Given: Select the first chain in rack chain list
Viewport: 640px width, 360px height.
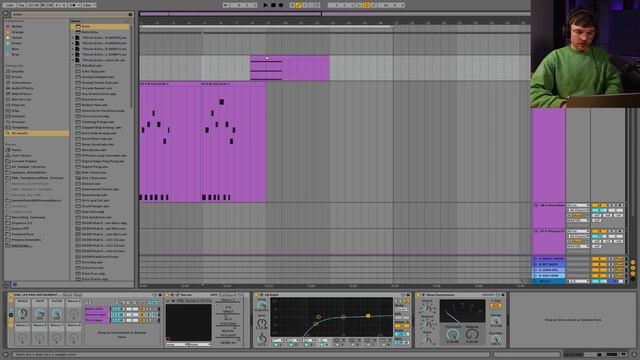Looking at the screenshot, I should point(96,309).
